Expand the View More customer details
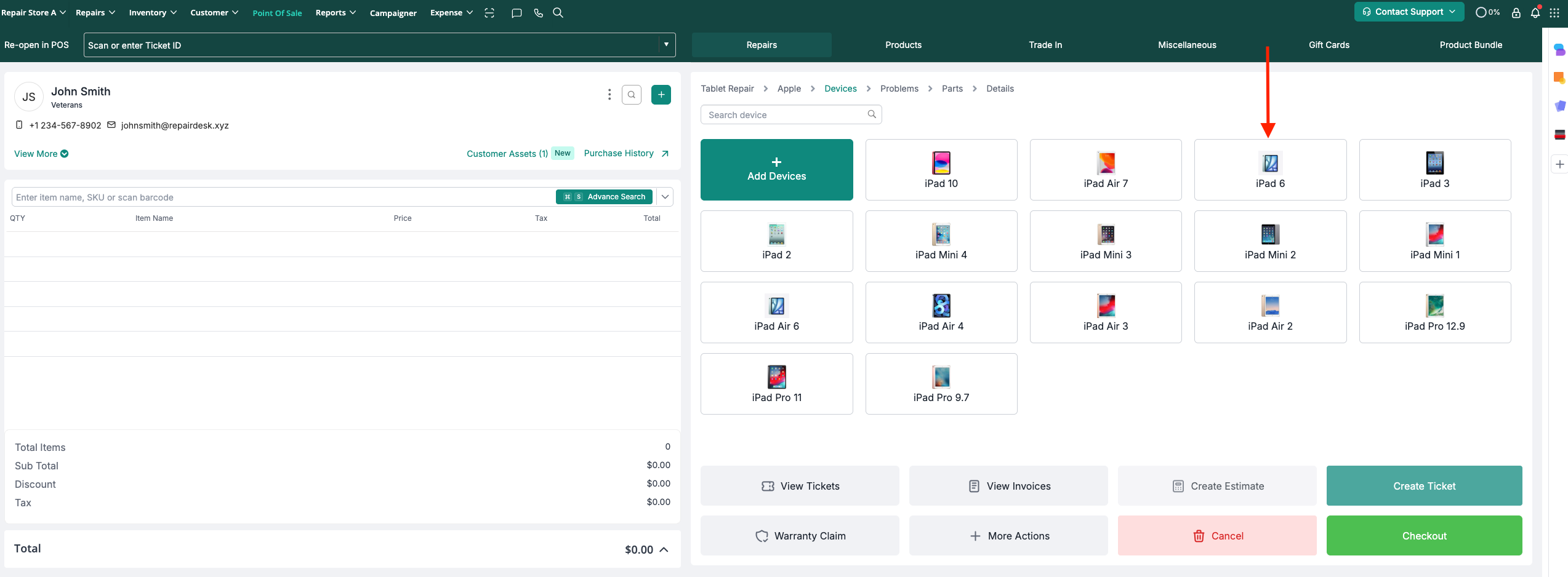The height and width of the screenshot is (577, 1568). [x=41, y=154]
